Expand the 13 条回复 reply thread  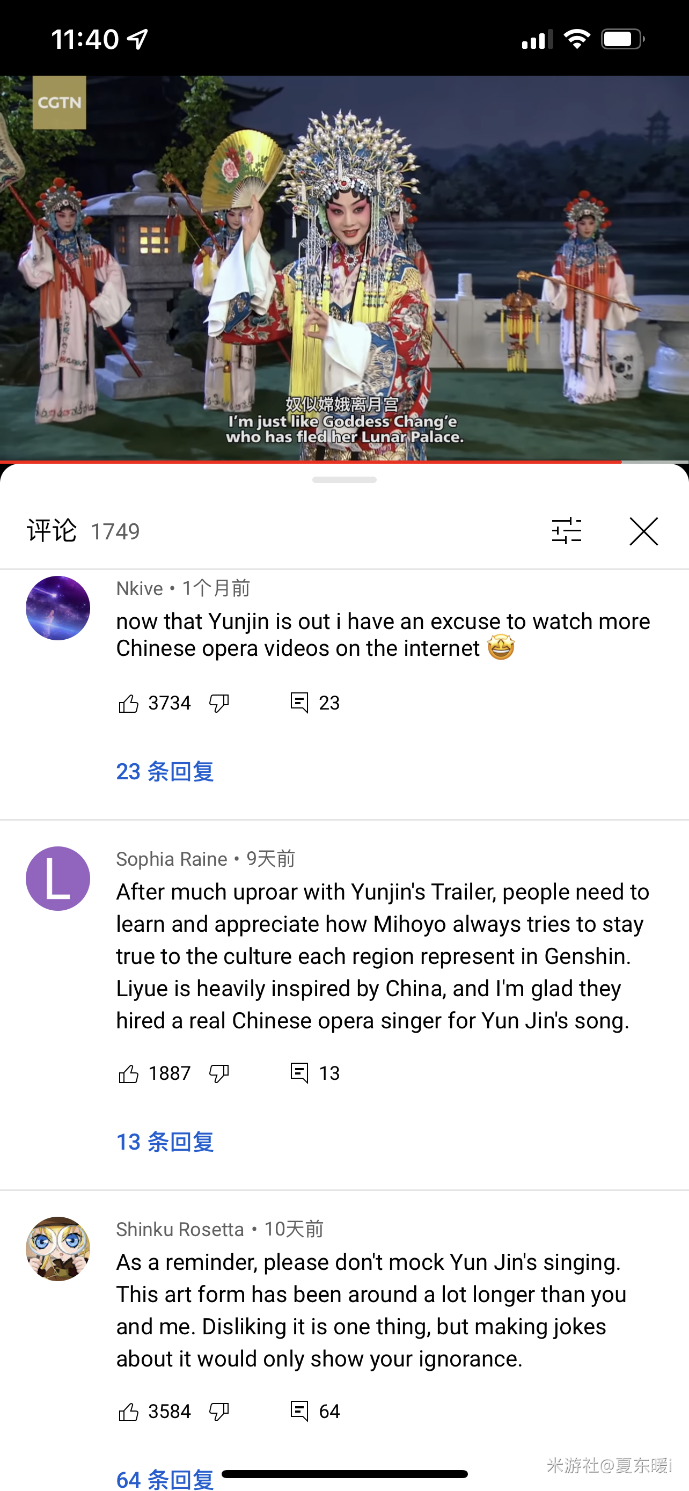coord(165,1142)
